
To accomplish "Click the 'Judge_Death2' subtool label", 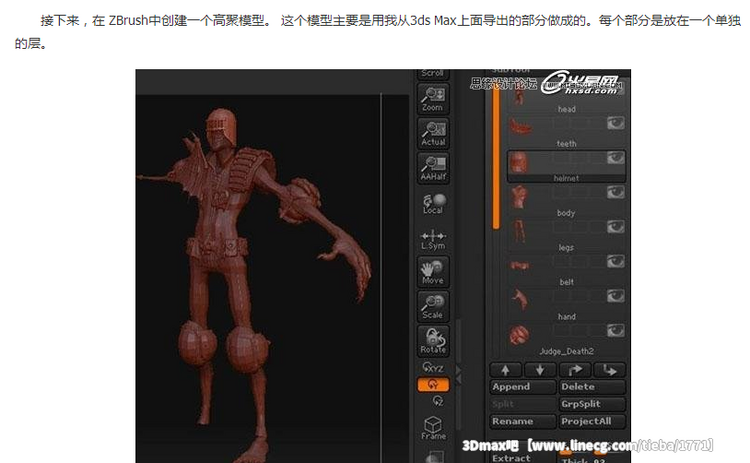I will tap(567, 352).
